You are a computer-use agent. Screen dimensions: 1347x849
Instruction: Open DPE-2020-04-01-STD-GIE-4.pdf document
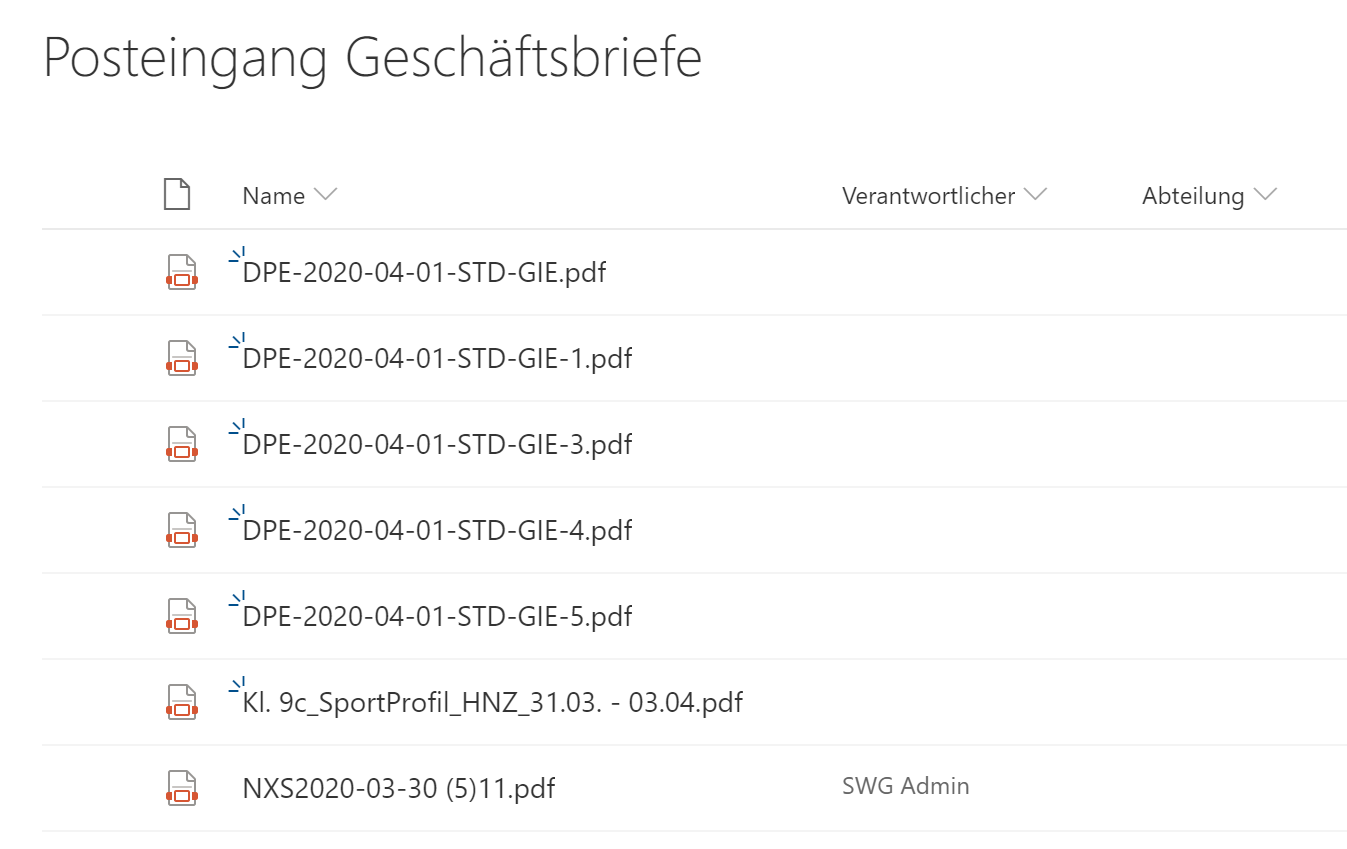point(437,530)
